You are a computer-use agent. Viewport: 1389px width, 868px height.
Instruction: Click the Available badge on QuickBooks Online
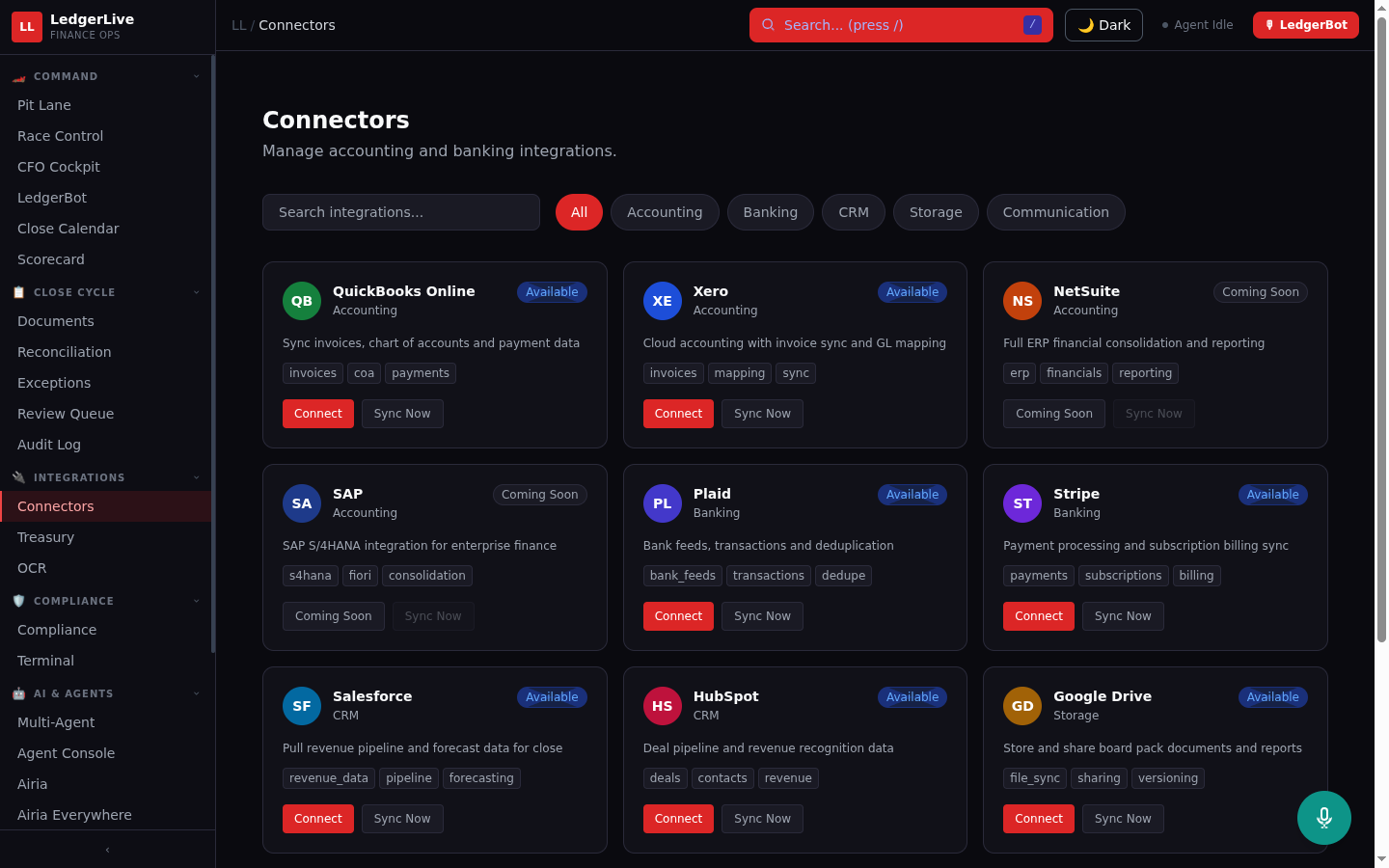[x=552, y=292]
